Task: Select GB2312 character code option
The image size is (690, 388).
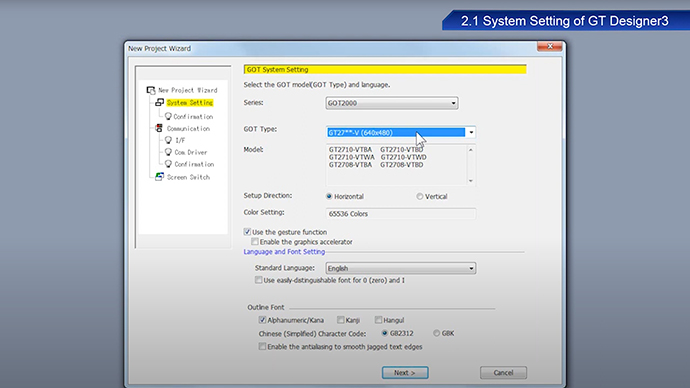Action: coord(385,333)
